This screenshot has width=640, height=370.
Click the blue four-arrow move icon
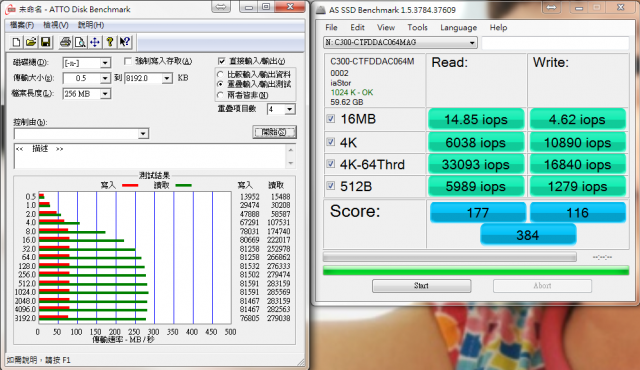(95, 42)
